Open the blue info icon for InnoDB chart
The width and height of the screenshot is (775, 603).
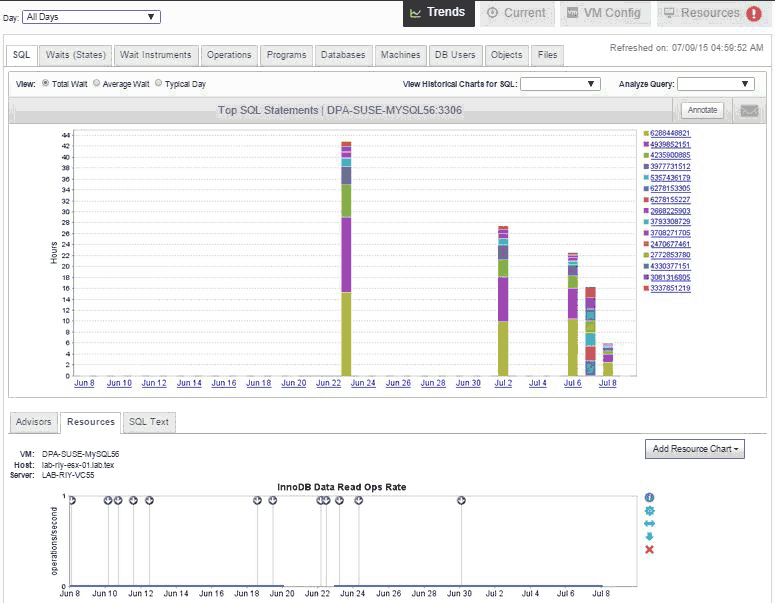coord(649,497)
